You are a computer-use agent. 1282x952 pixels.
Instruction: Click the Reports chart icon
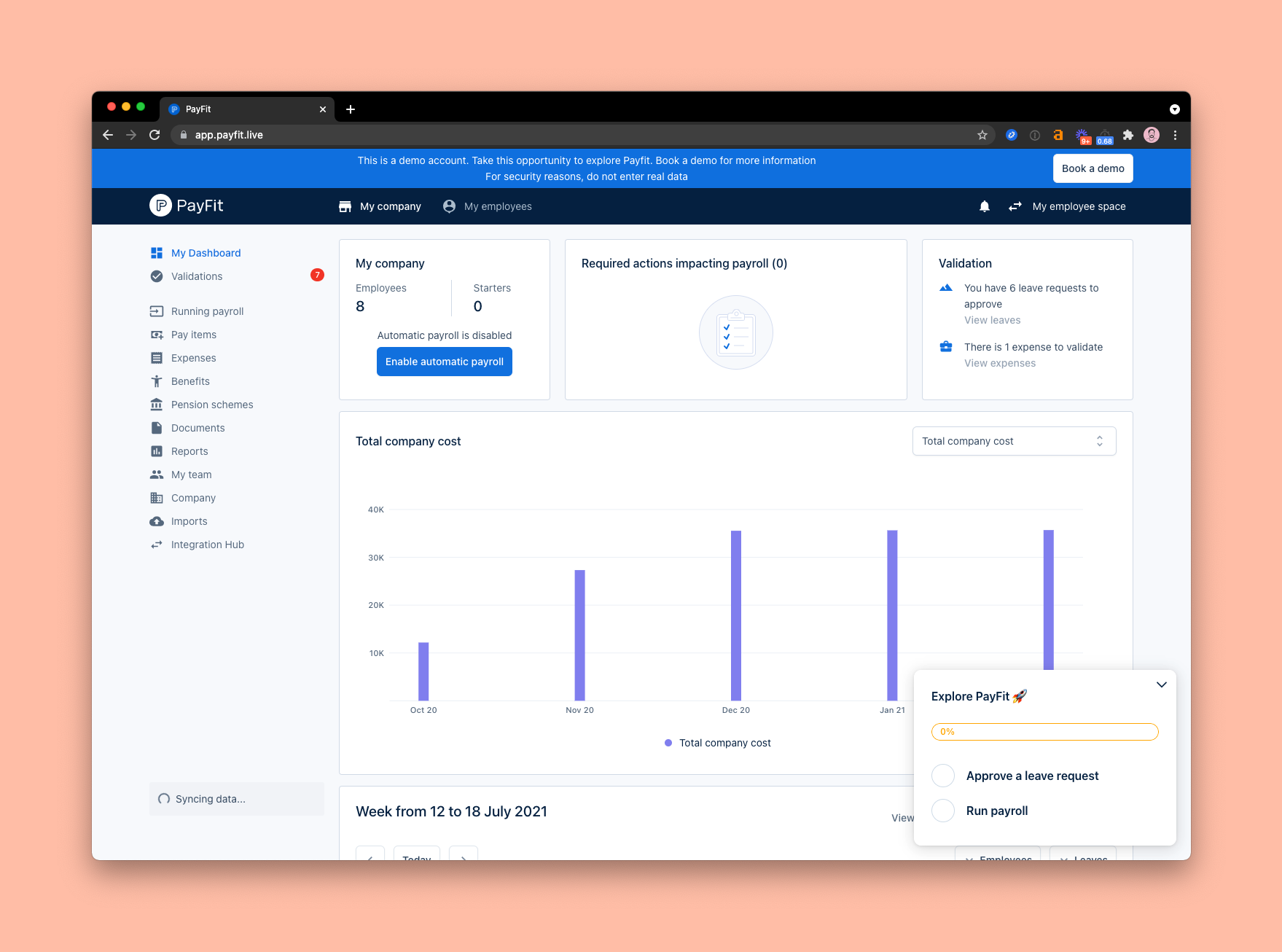click(x=157, y=451)
